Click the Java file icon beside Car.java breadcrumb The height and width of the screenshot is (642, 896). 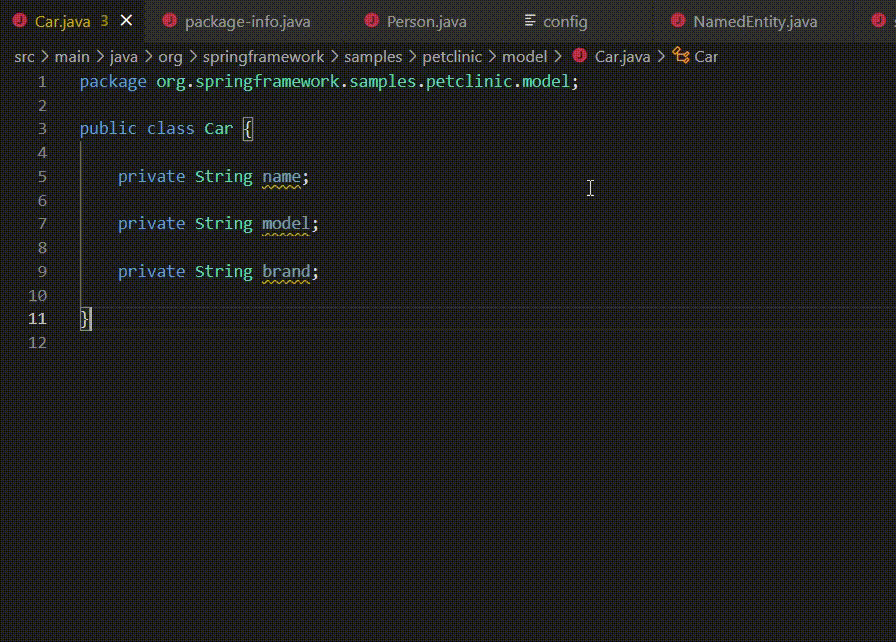click(x=578, y=57)
